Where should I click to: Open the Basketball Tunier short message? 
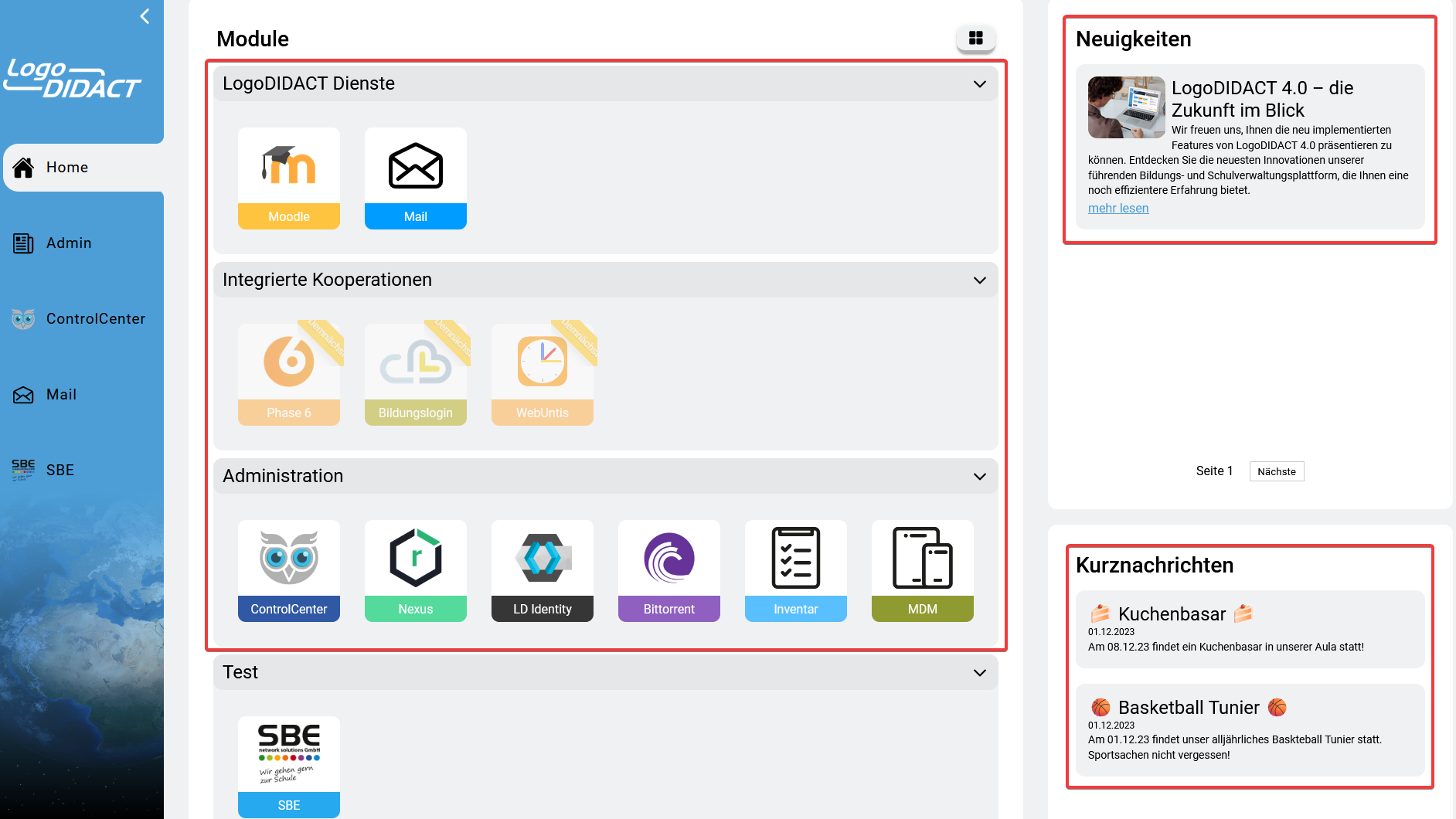point(1250,730)
